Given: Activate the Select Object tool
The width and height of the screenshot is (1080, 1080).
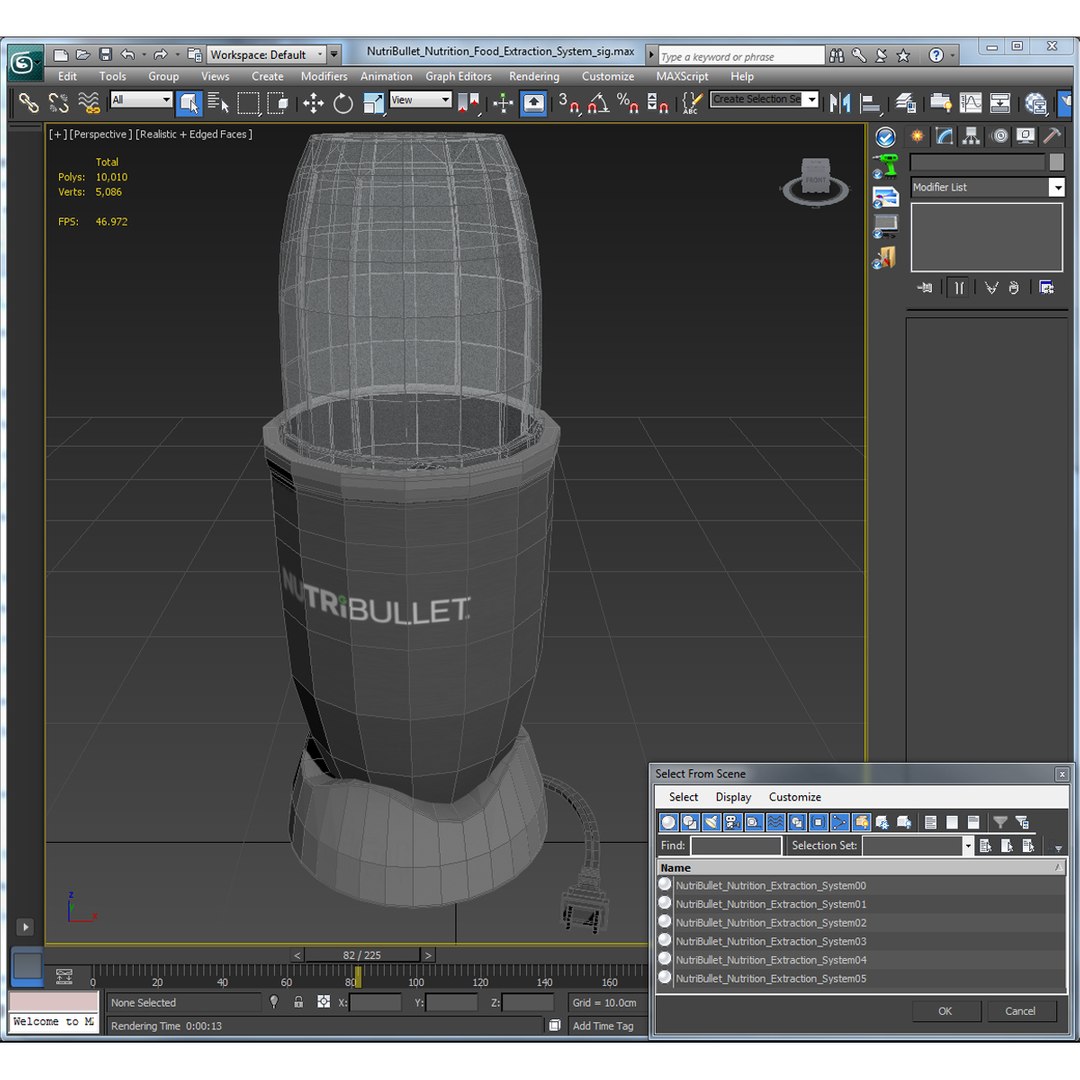Looking at the screenshot, I should point(188,103).
